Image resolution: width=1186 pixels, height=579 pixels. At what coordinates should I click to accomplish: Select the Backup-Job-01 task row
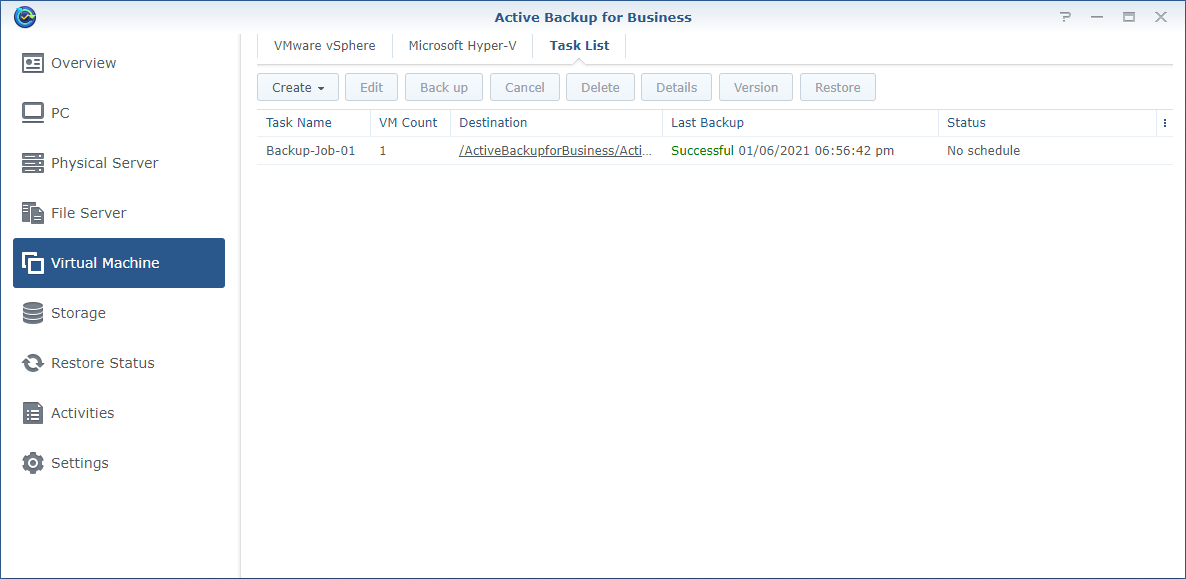310,151
